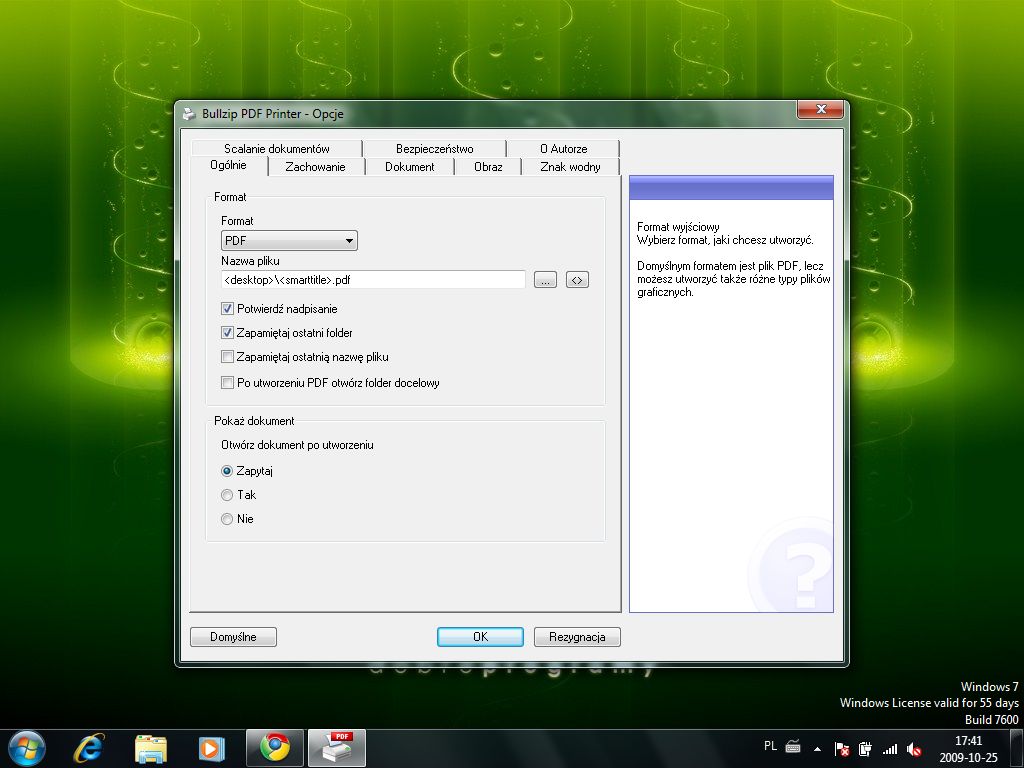The image size is (1024, 768).
Task: Expand hidden icons in the system tray
Action: 817,747
